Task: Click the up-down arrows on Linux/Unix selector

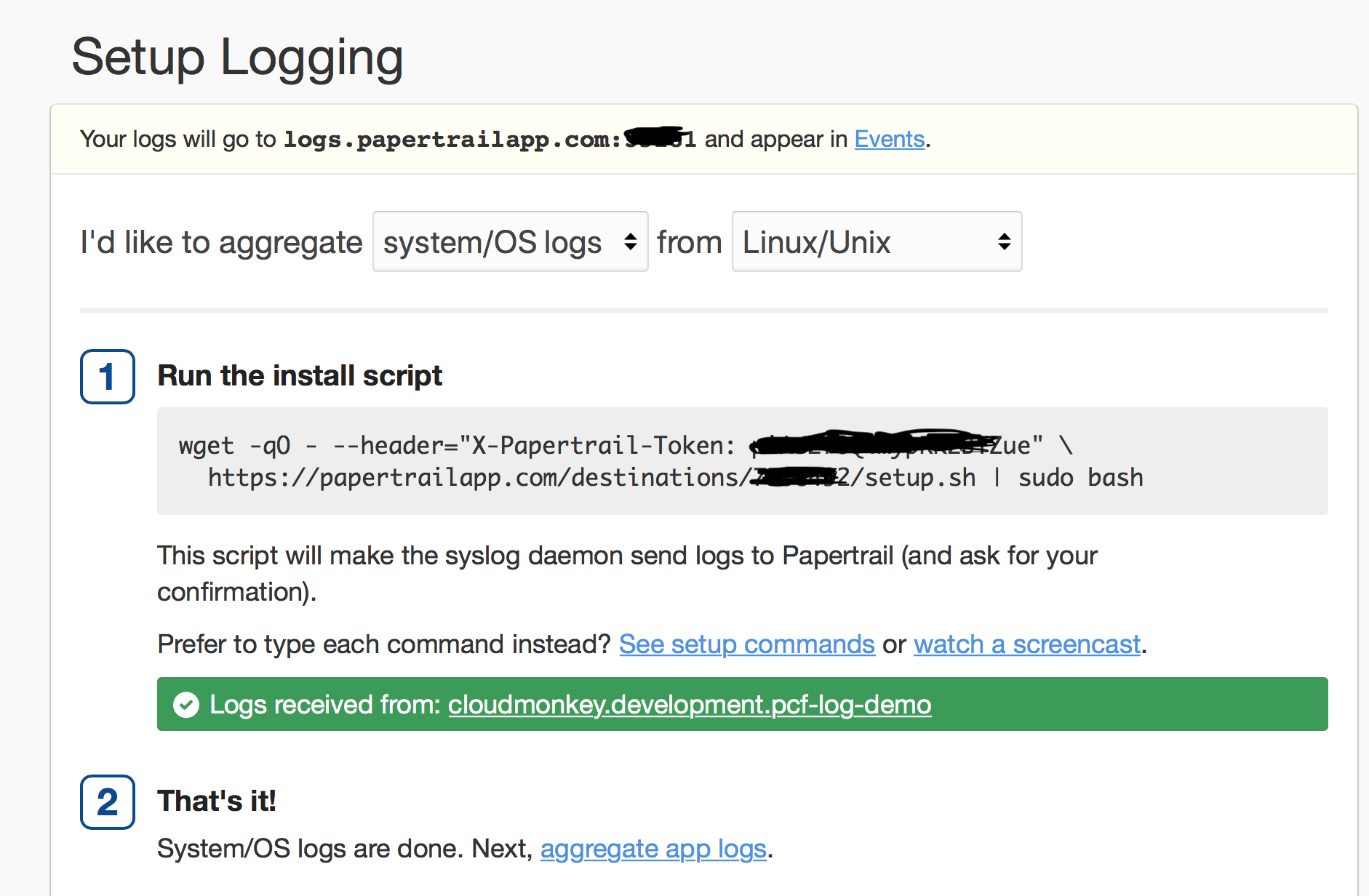Action: click(1004, 241)
